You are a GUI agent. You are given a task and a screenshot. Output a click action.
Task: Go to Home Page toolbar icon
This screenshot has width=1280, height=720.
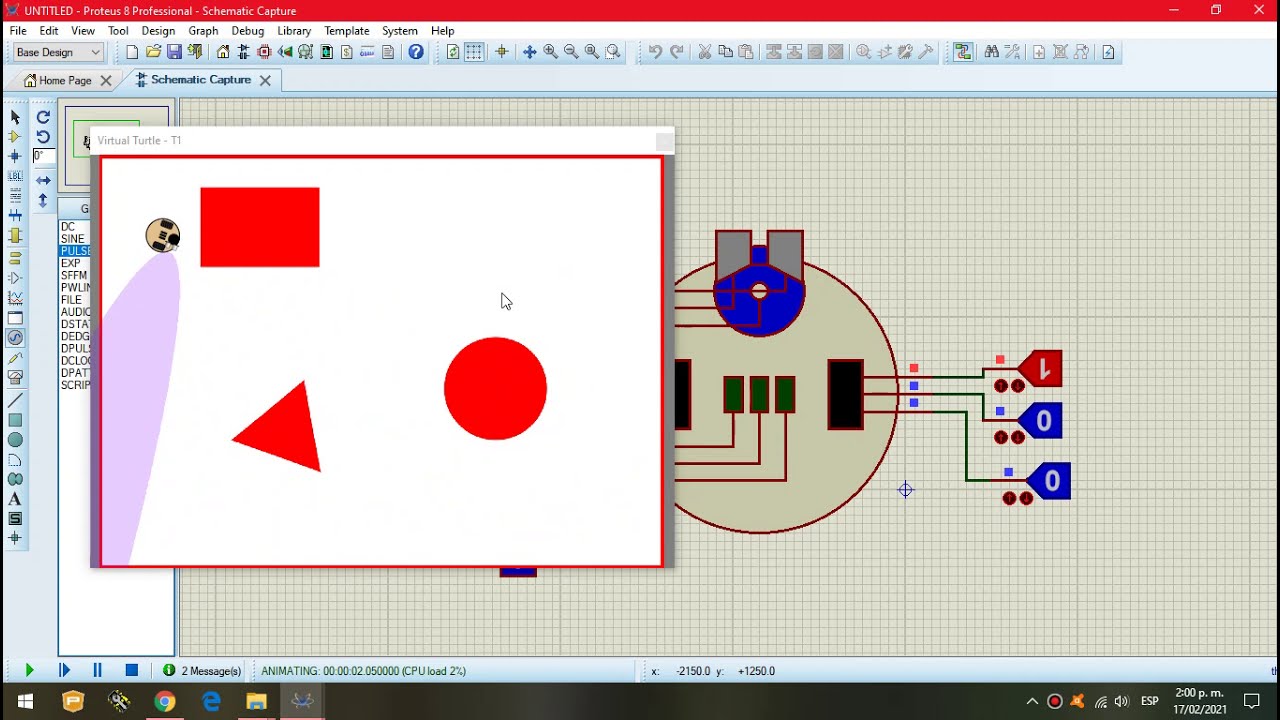[x=223, y=52]
